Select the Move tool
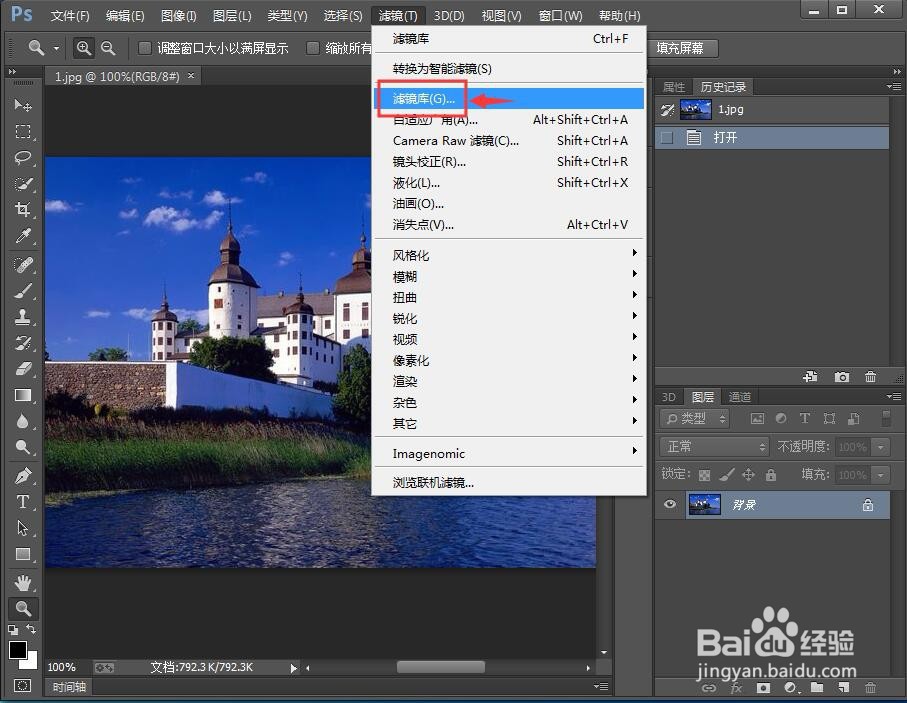Screen dimensions: 907x703 pyautogui.click(x=23, y=105)
